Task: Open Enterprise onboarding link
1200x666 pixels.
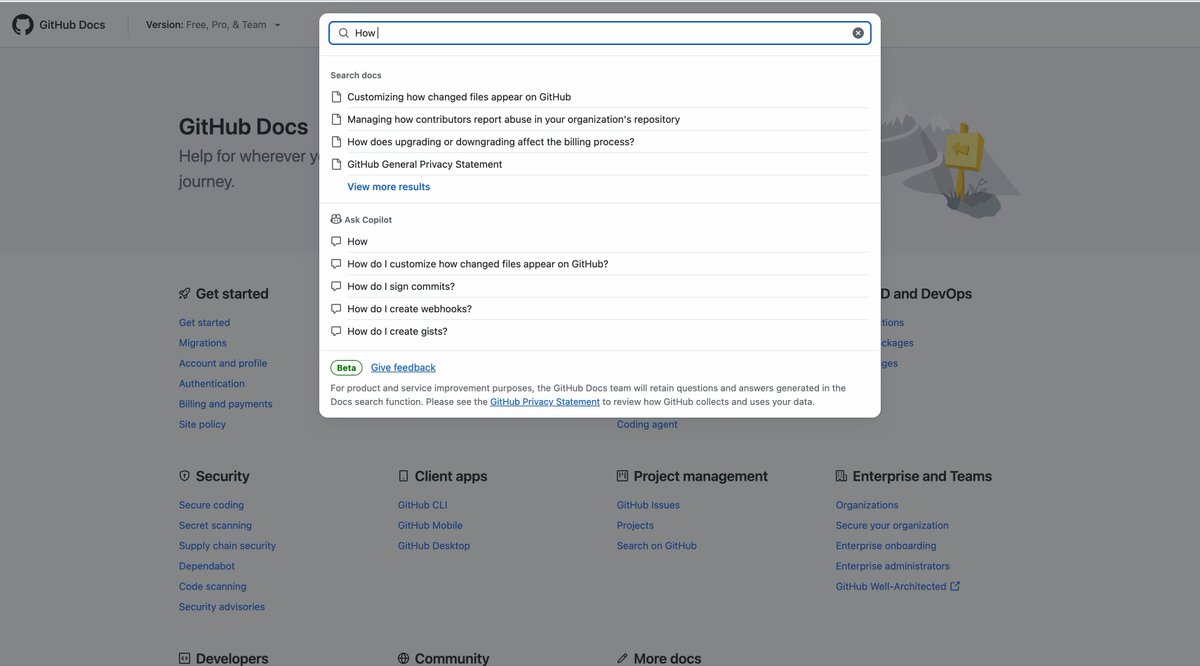Action: click(x=886, y=546)
